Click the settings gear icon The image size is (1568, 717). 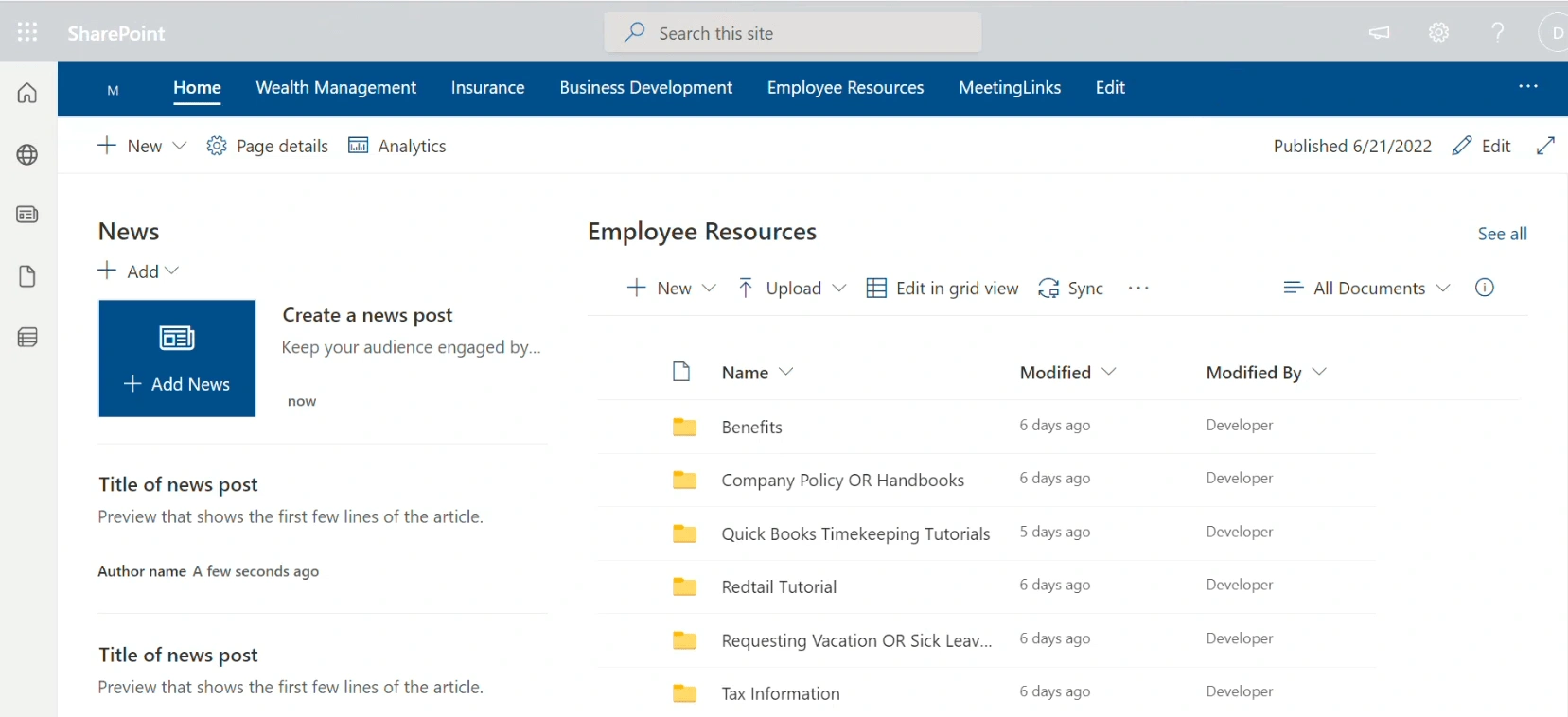point(1438,33)
